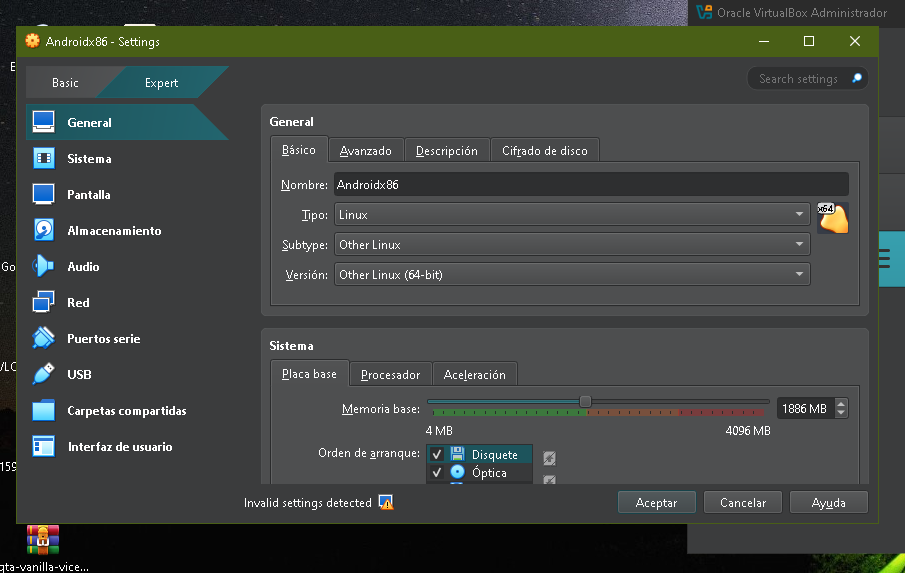Click the 1886 MB memory value field
905x573 pixels.
click(805, 408)
